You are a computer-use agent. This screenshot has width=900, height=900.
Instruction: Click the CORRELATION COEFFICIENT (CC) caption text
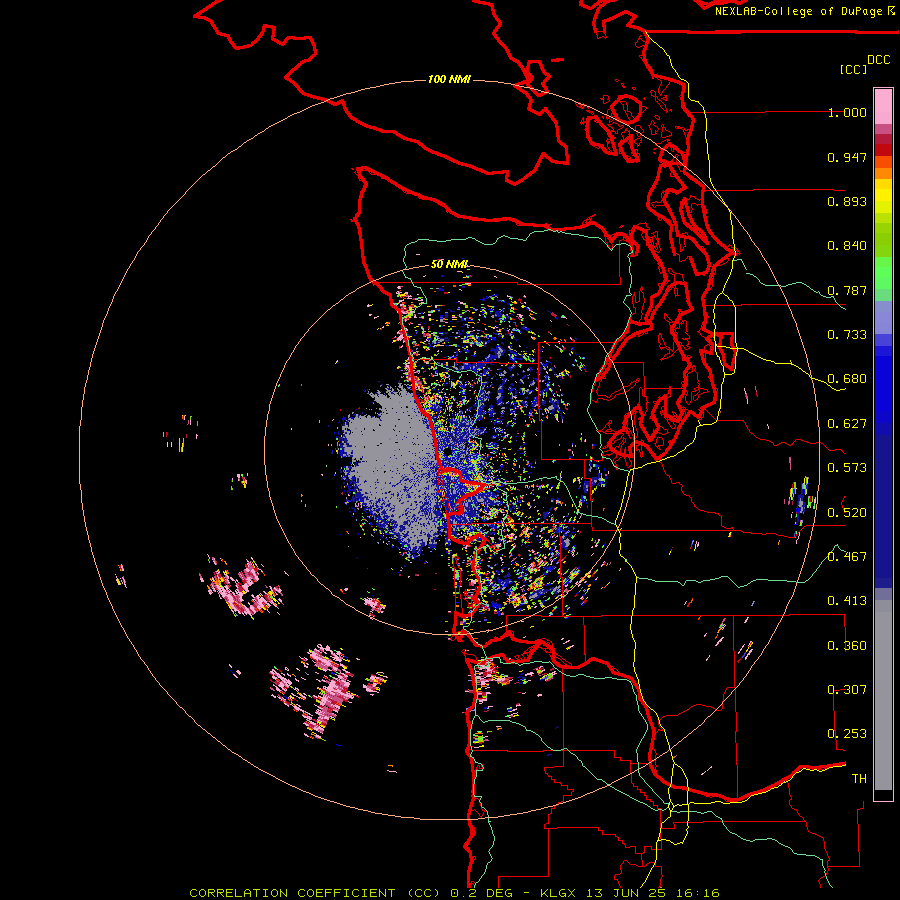pyautogui.click(x=317, y=893)
